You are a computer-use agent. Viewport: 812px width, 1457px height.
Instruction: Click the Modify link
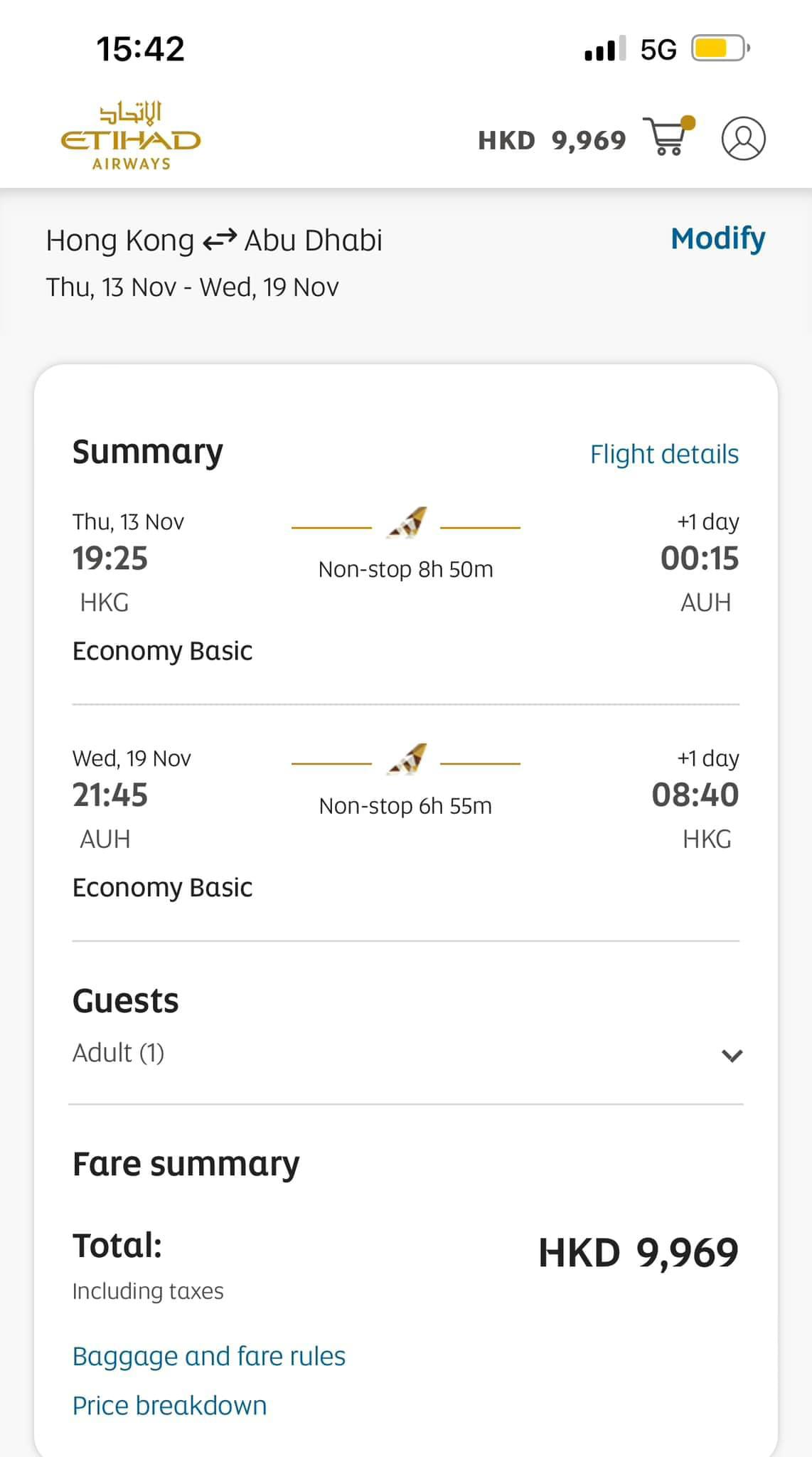click(718, 238)
